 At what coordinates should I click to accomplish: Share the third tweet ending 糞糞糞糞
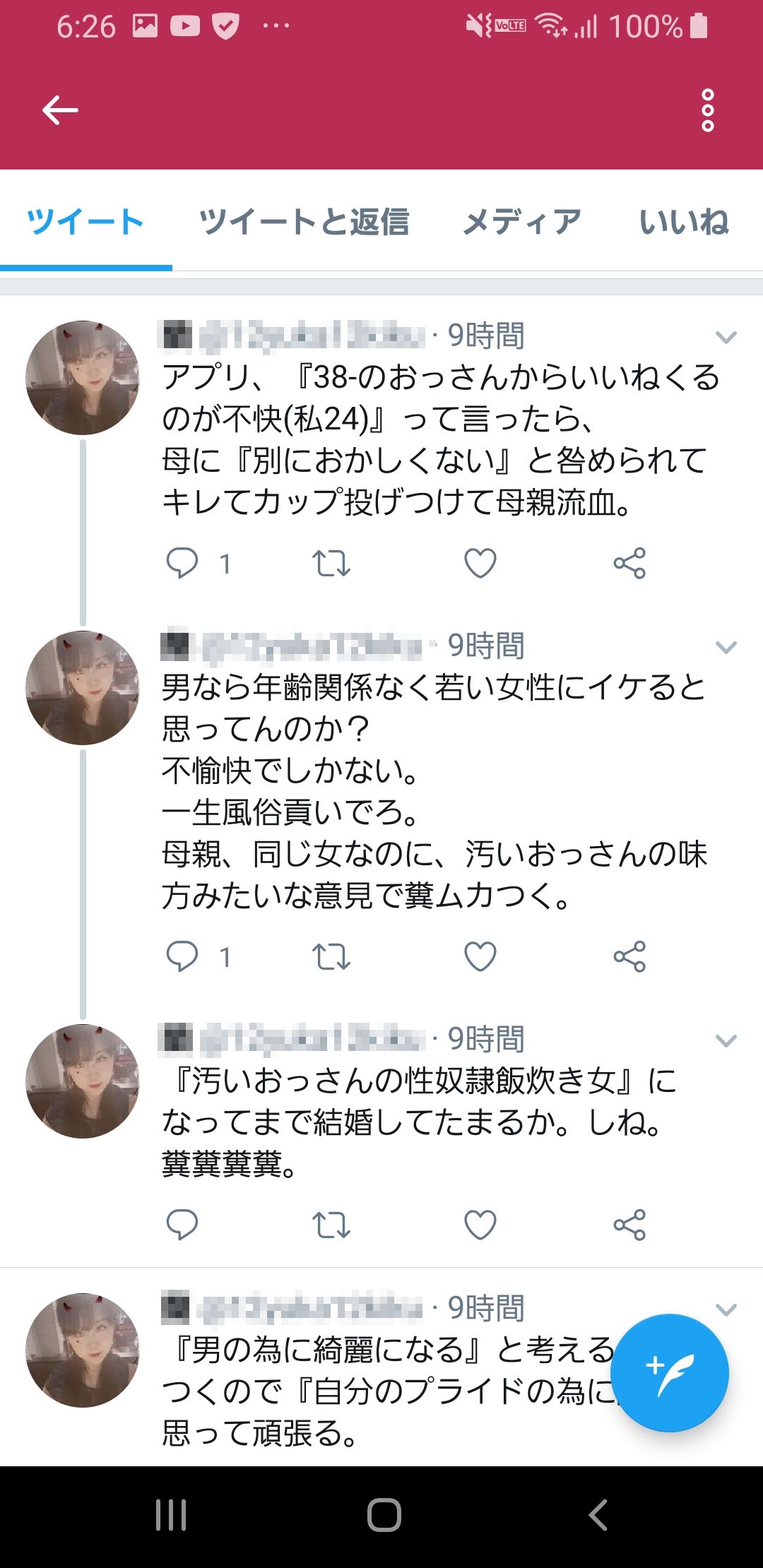tap(629, 1225)
